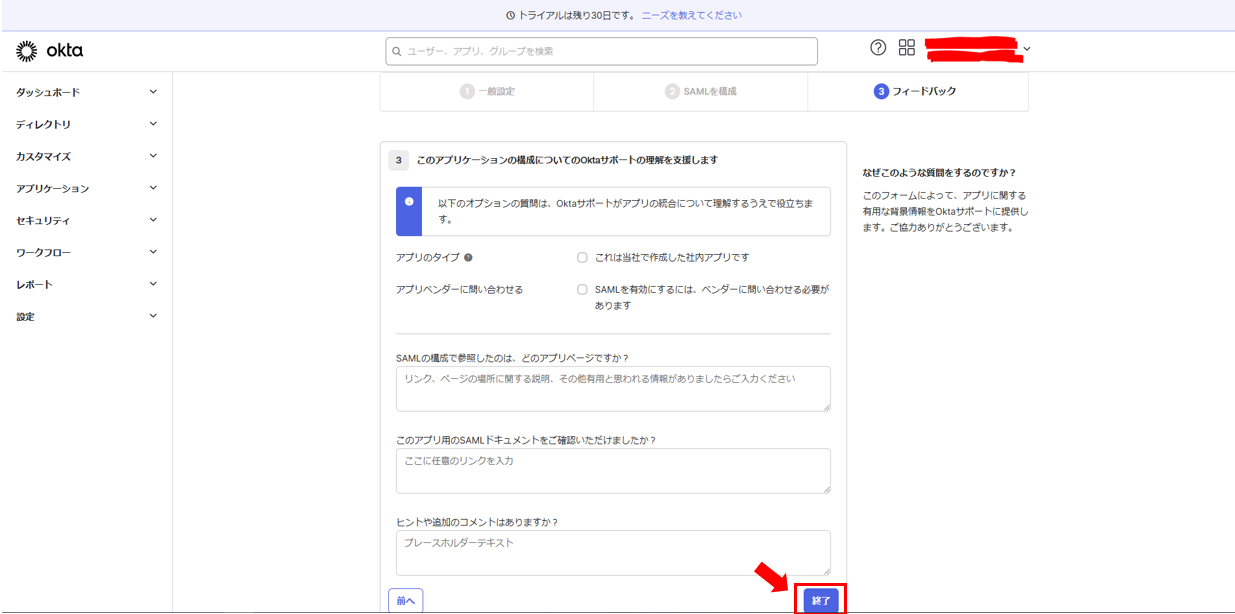
Task: Expand ダッシュボード menu
Action: (x=86, y=92)
